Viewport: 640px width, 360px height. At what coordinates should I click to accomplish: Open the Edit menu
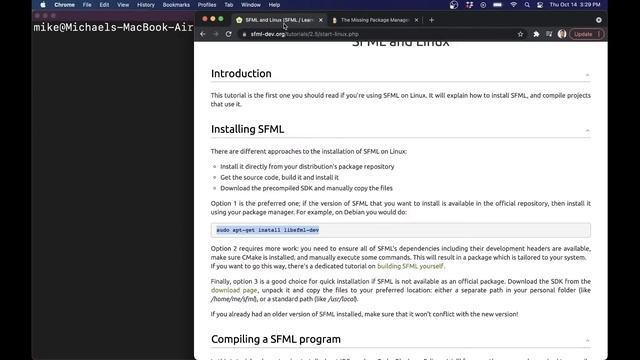104,5
